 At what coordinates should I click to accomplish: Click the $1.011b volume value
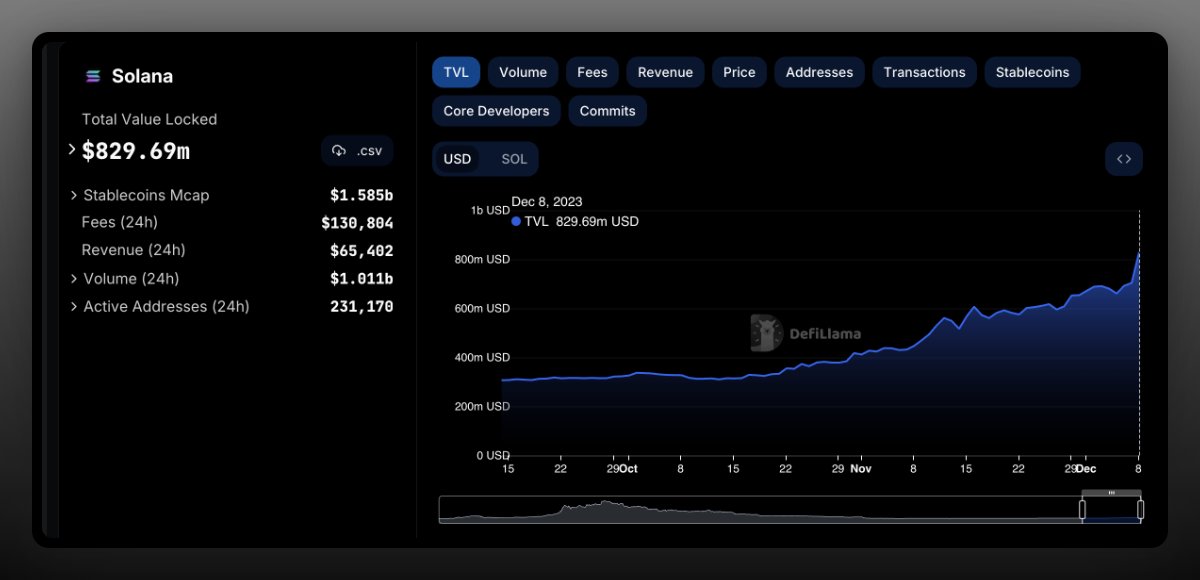[362, 279]
